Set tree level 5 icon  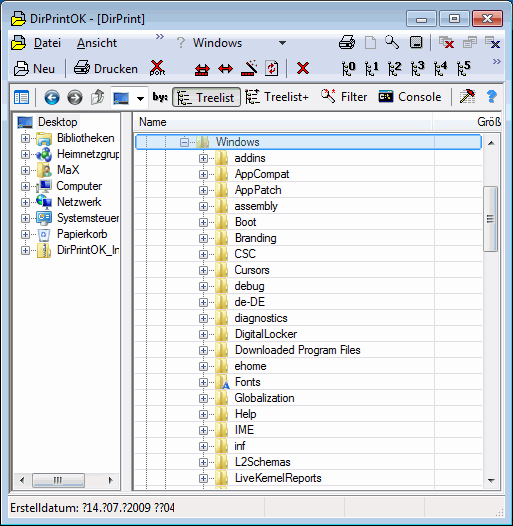pyautogui.click(x=464, y=68)
